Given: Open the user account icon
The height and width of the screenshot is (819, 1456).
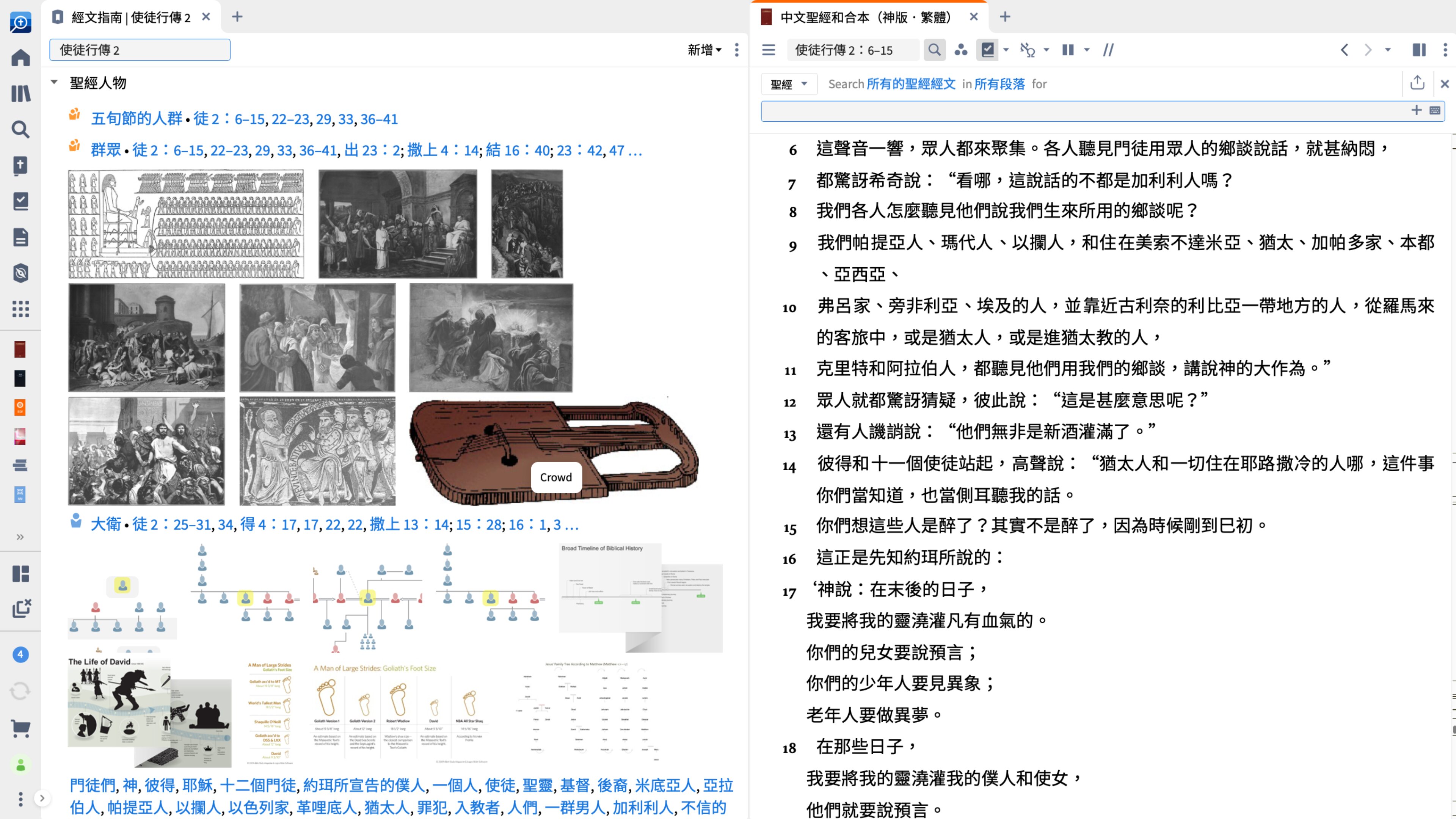Looking at the screenshot, I should point(20,765).
